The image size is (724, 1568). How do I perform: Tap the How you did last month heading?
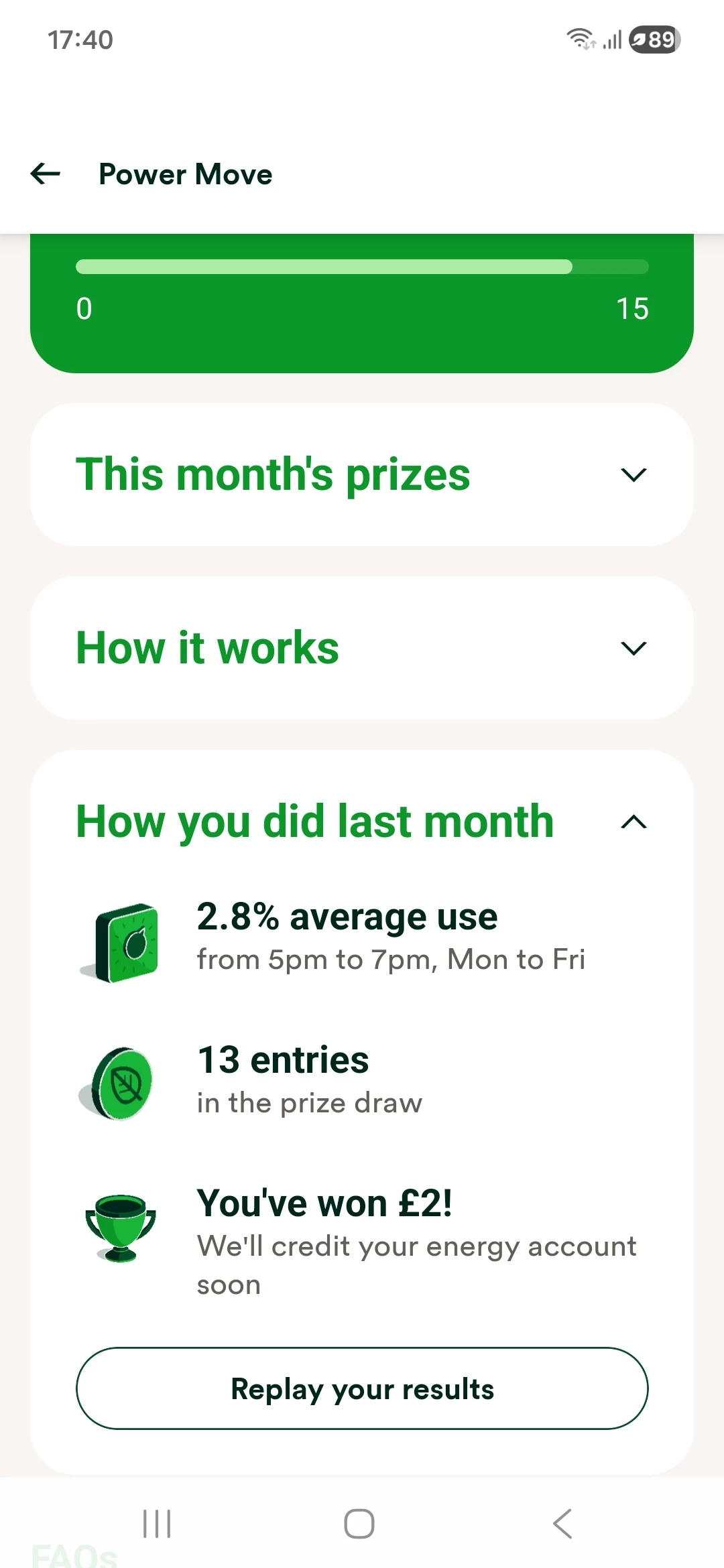click(x=314, y=822)
